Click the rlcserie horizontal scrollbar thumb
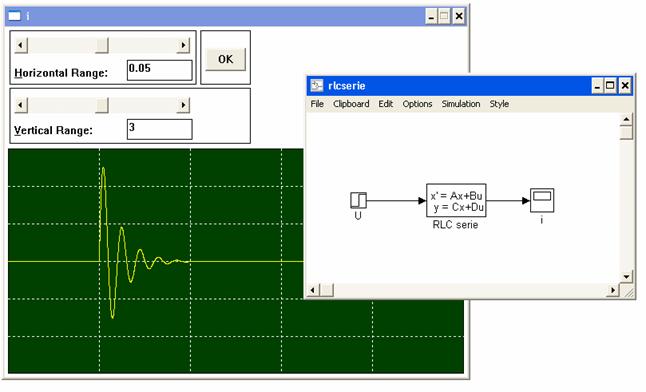646x392 pixels. (x=326, y=290)
